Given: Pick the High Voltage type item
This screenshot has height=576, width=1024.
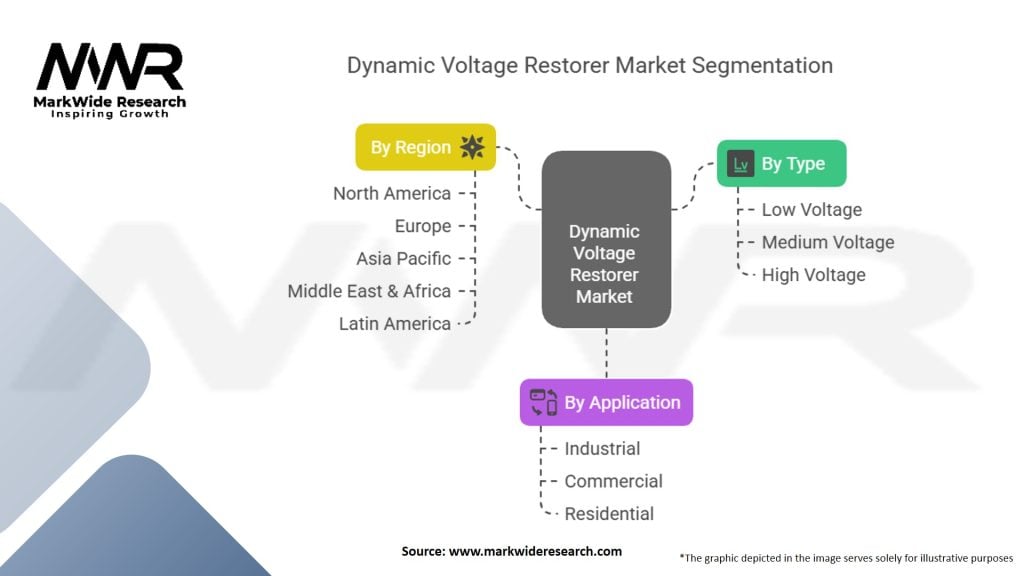Looking at the screenshot, I should click(813, 275).
